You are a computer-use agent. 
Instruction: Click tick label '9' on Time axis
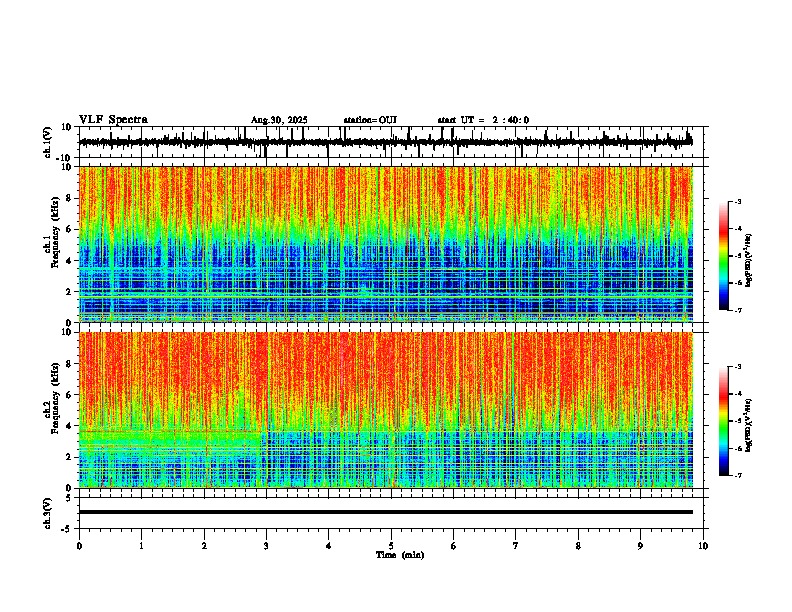(x=640, y=546)
